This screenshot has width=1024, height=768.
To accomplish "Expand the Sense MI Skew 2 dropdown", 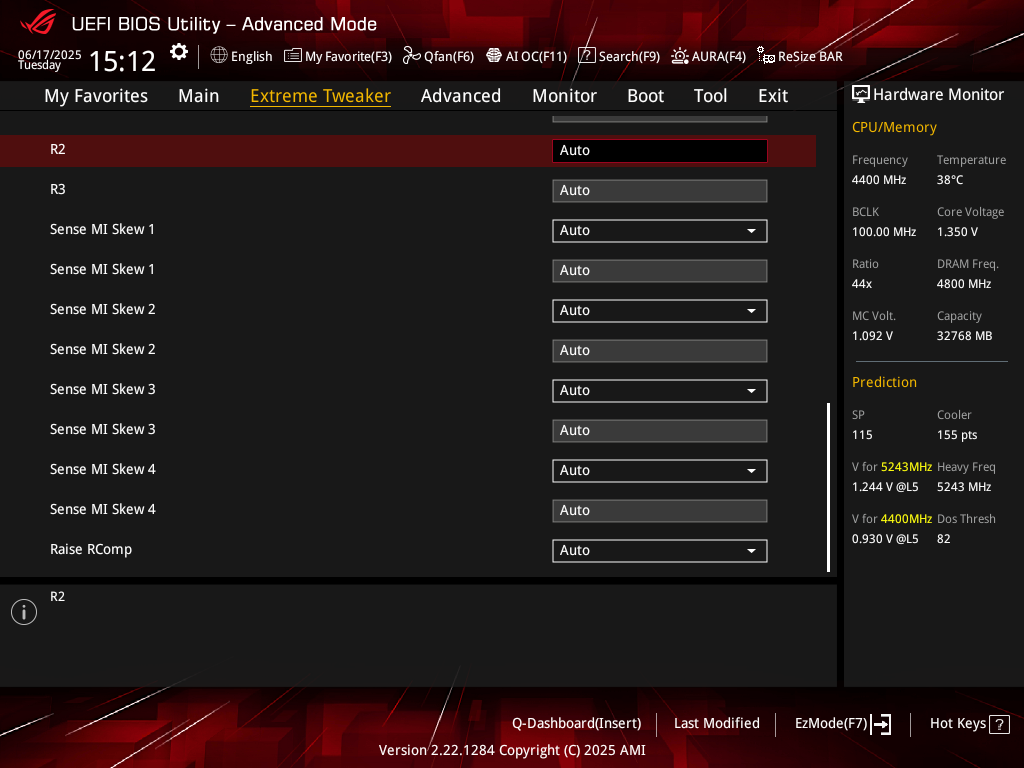I will coord(660,311).
